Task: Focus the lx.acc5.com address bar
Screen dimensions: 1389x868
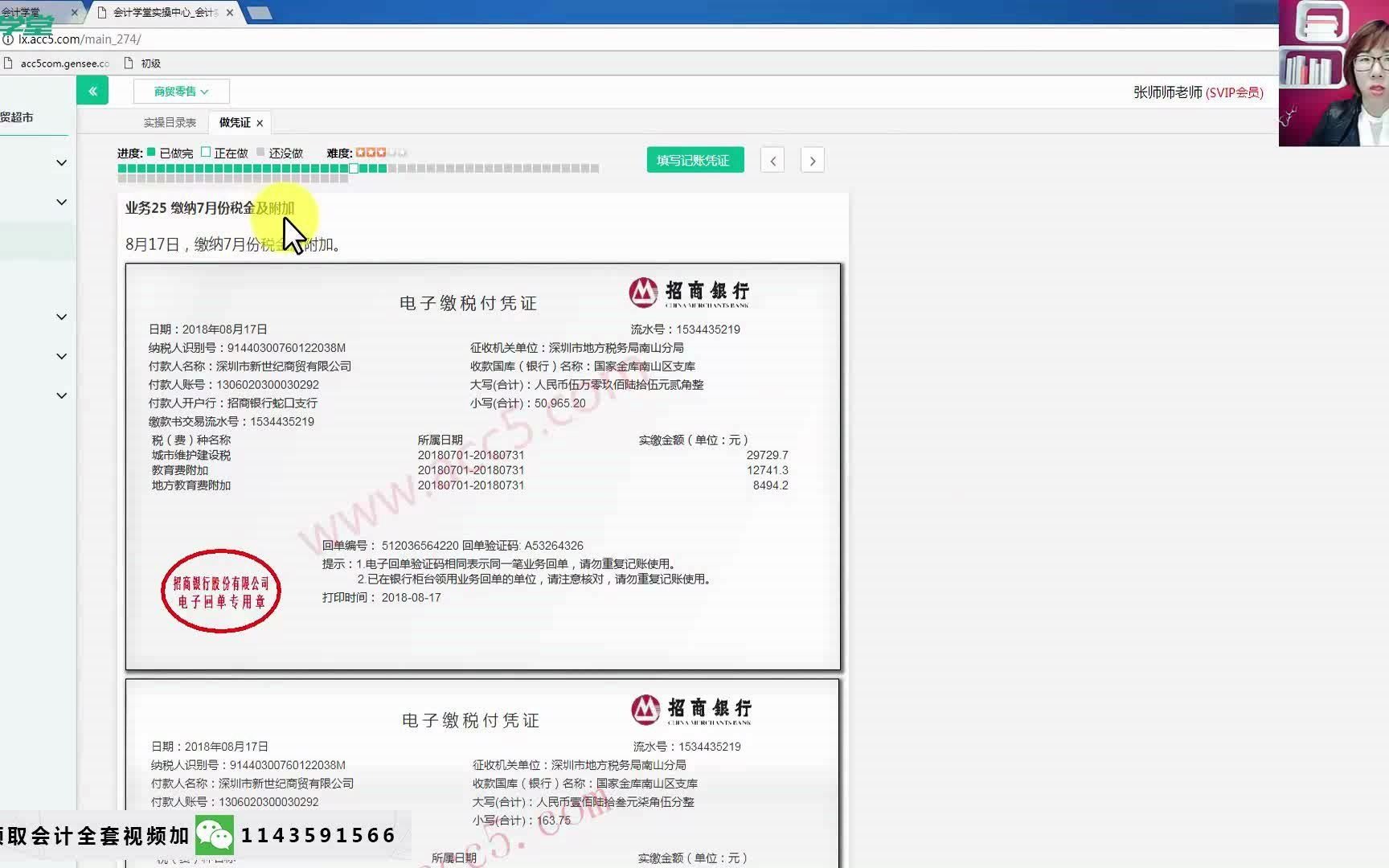Action: click(x=80, y=39)
